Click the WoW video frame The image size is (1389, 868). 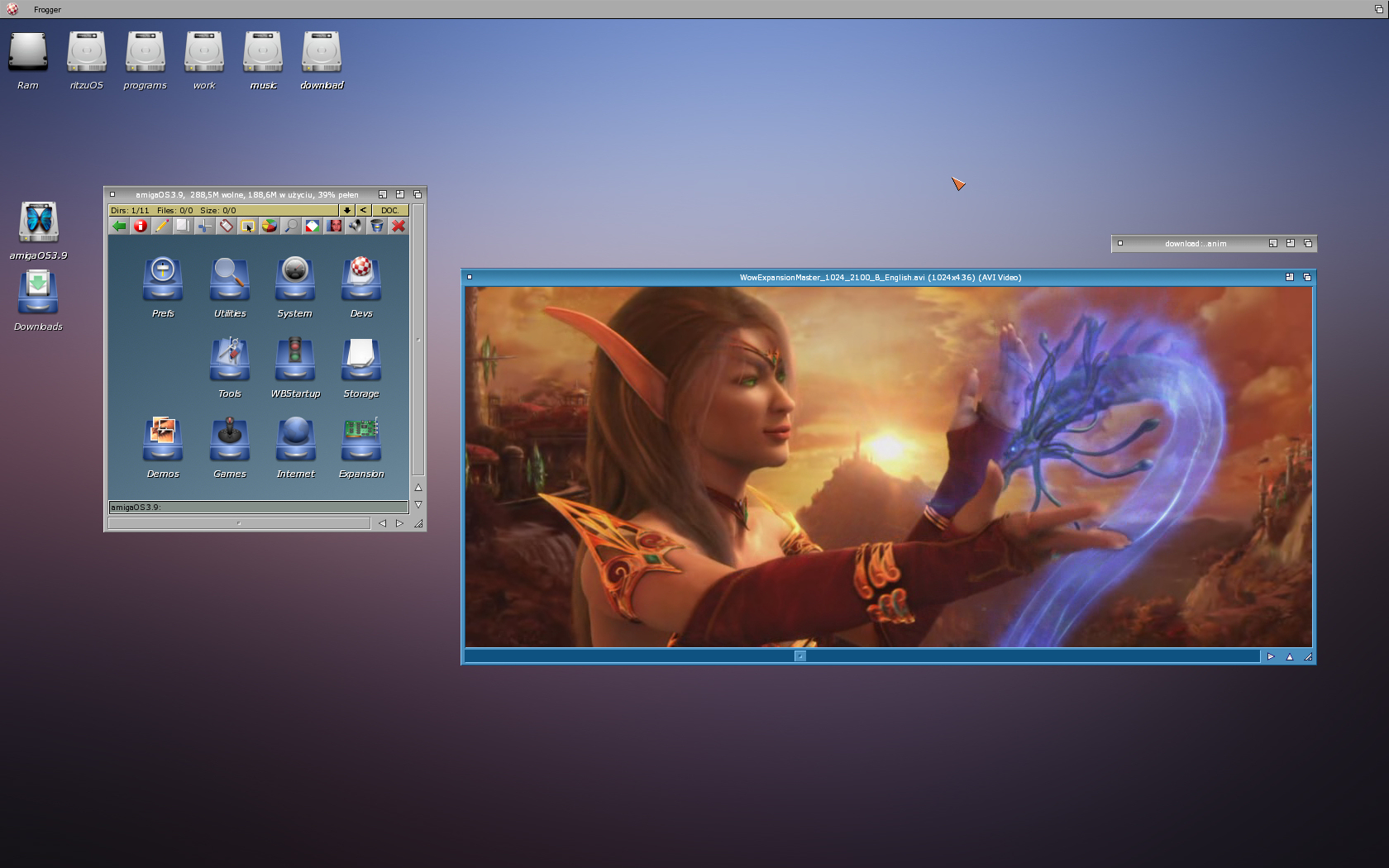click(889, 467)
